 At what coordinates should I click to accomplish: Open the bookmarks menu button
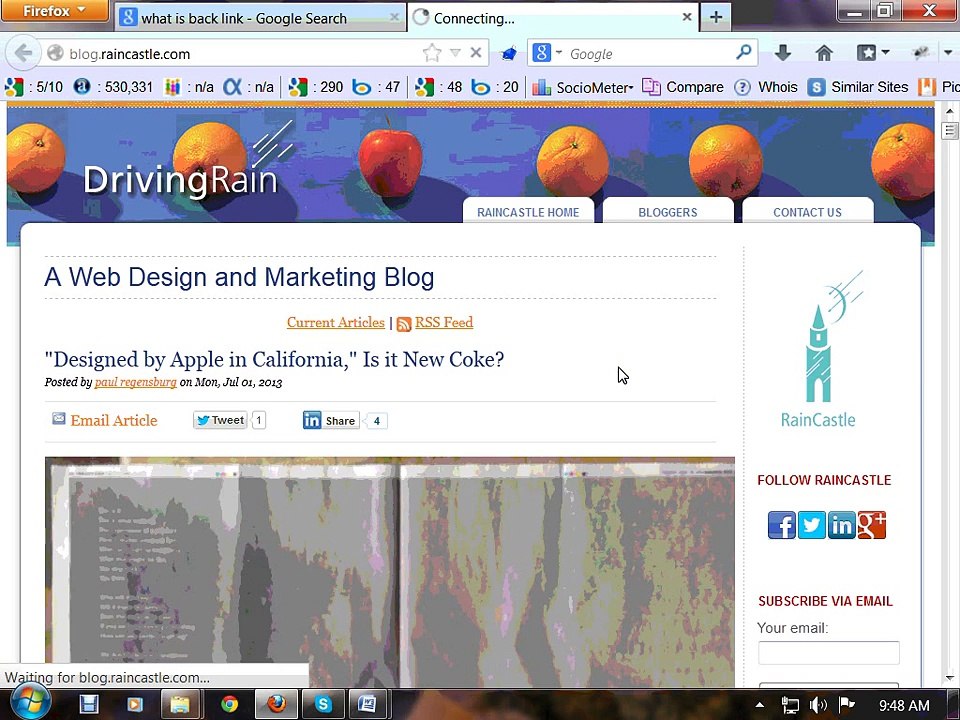click(x=872, y=53)
